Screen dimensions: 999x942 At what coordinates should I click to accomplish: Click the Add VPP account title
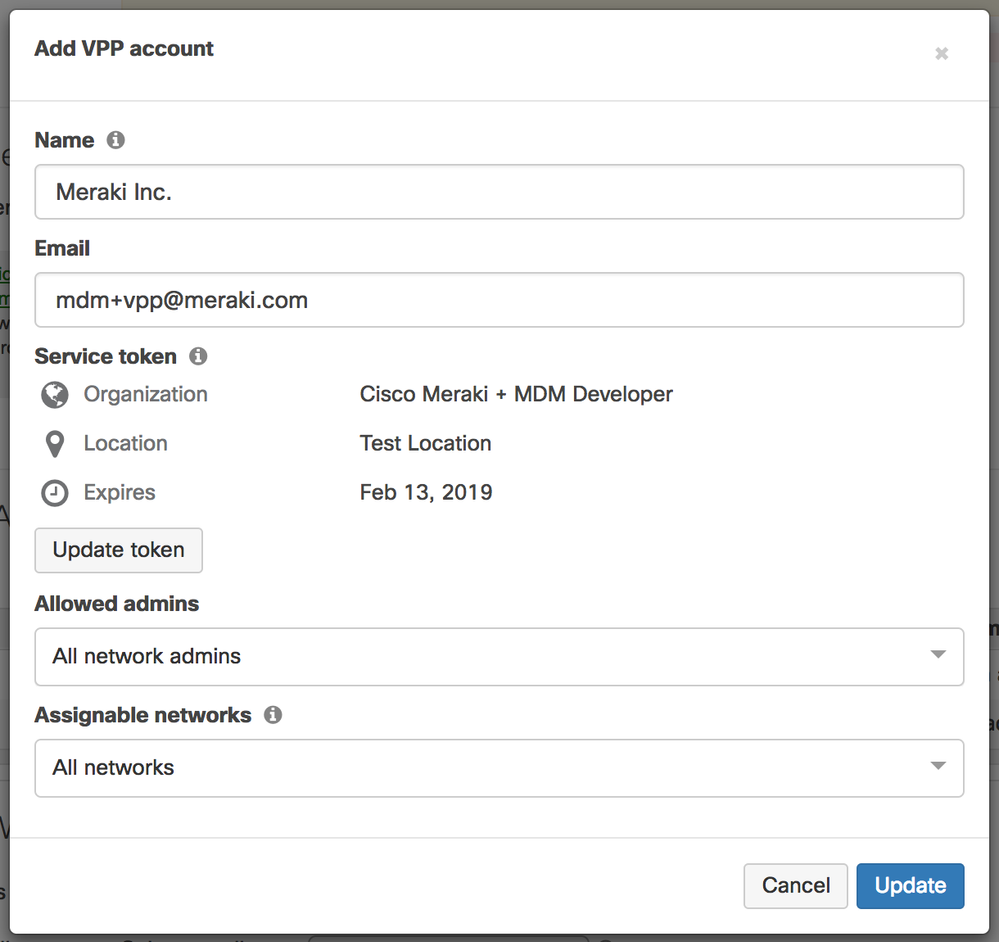point(124,48)
